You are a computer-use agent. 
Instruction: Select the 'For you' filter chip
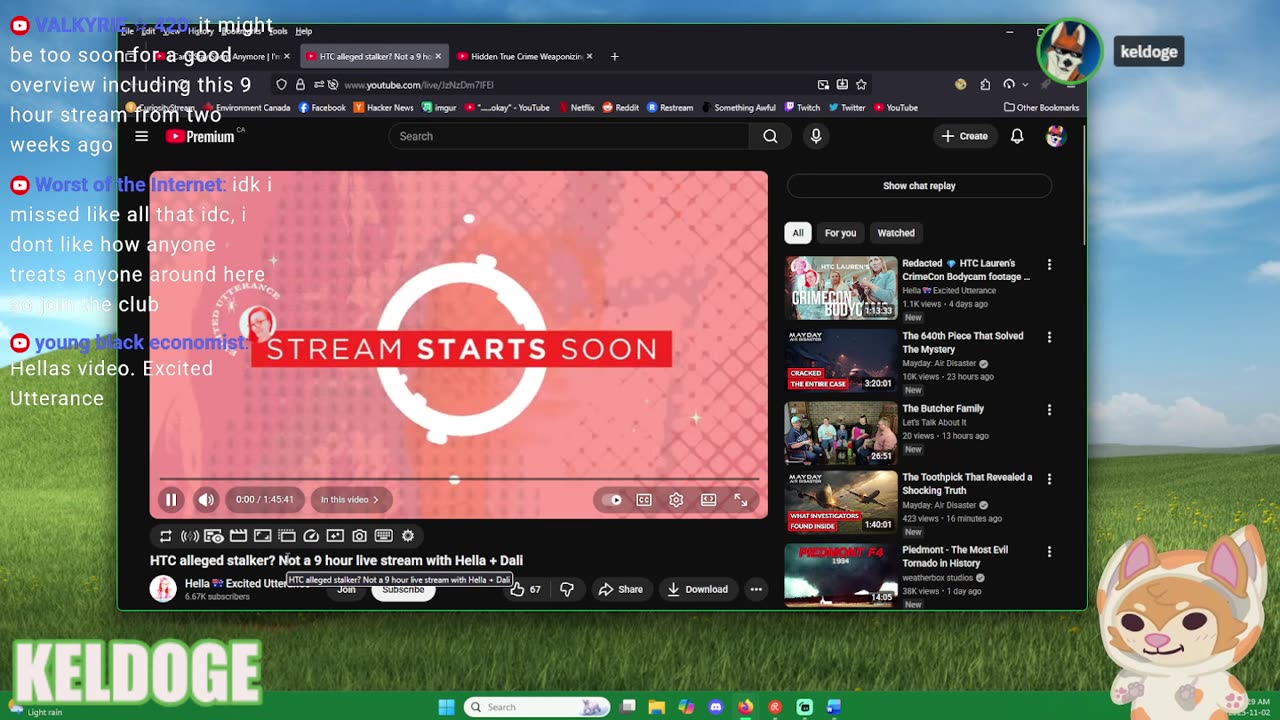(x=840, y=233)
